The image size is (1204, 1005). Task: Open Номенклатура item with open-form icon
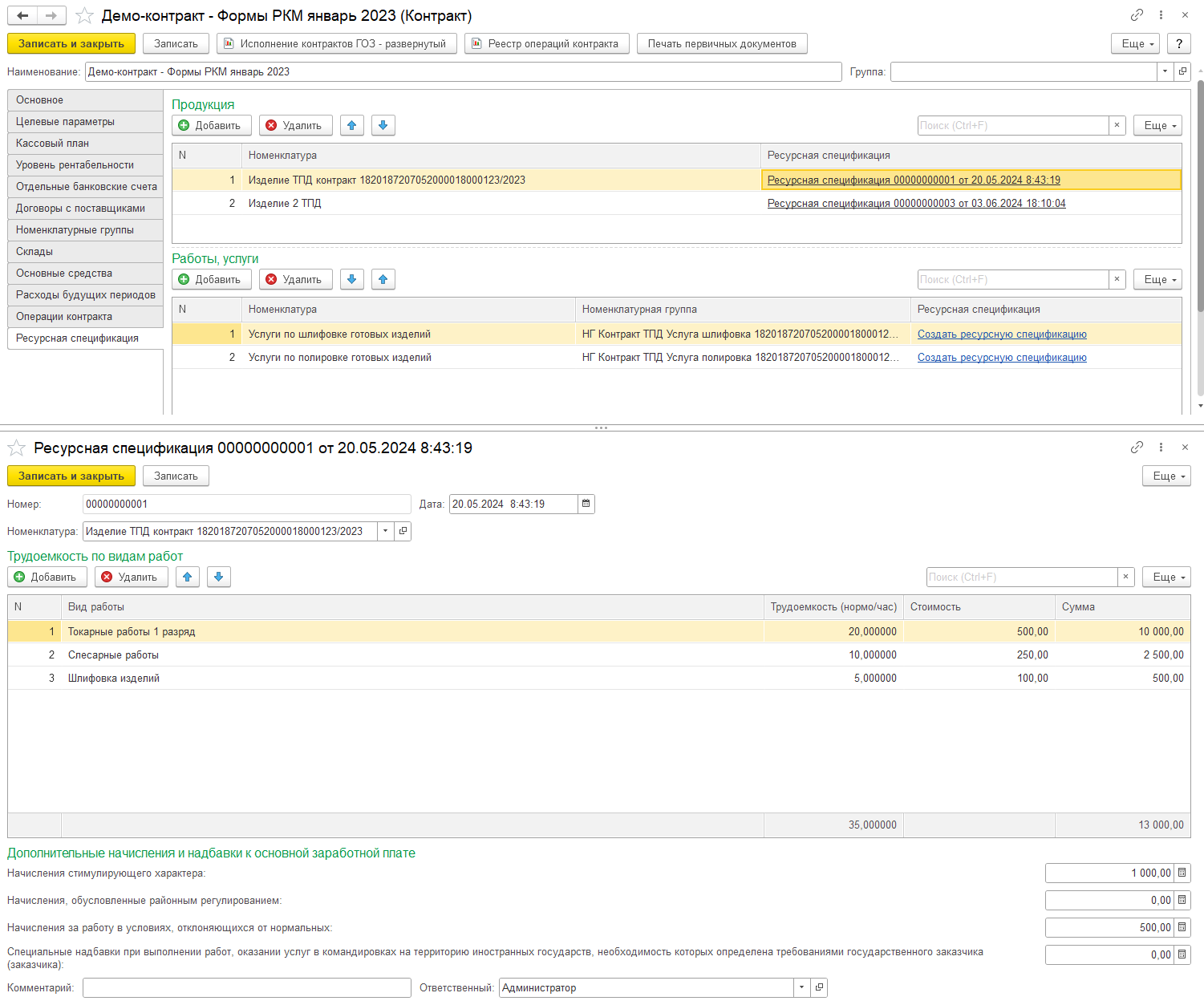[403, 531]
